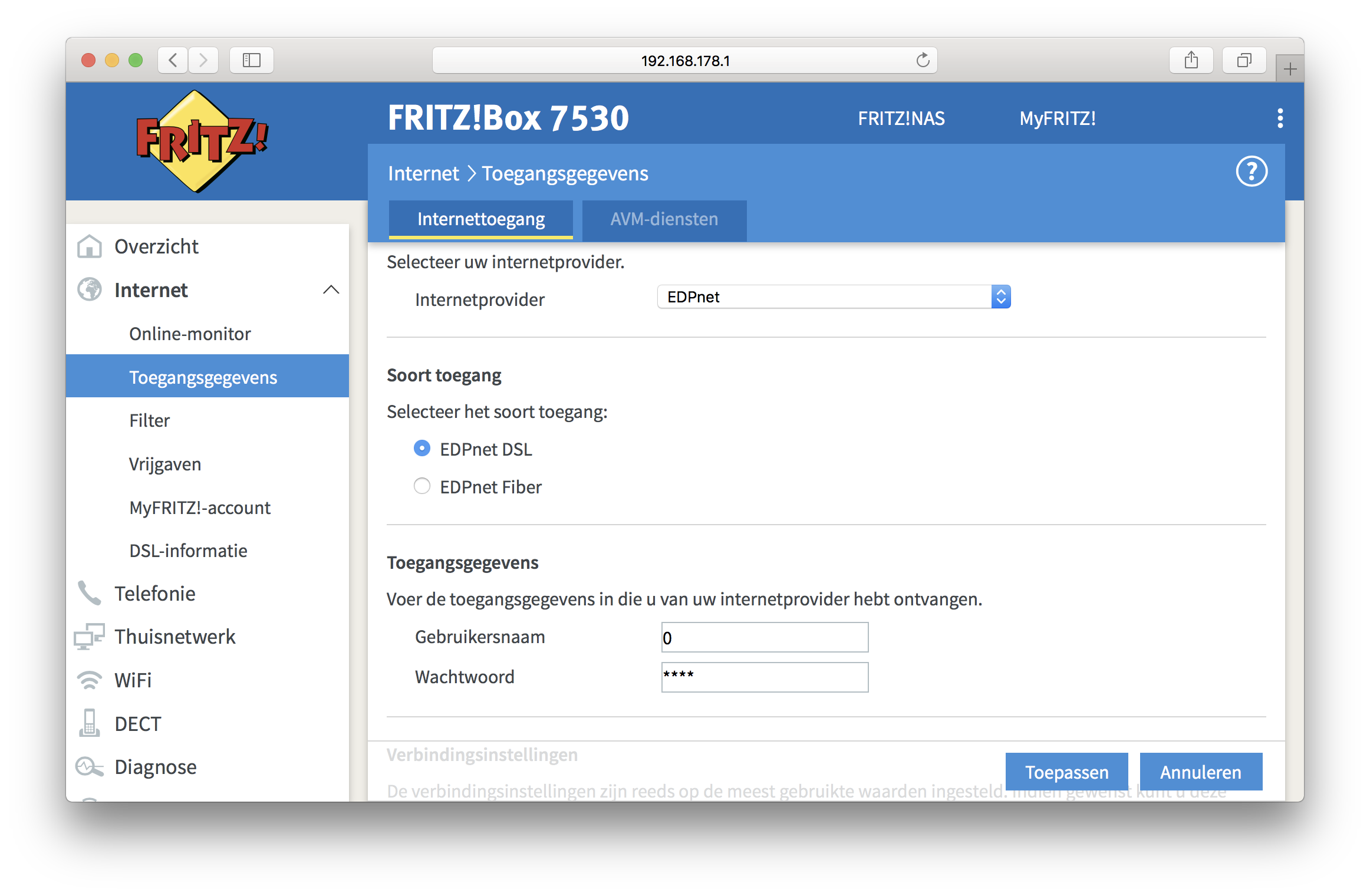Switch to the Internettoegang tab
The width and height of the screenshot is (1370, 896).
481,220
